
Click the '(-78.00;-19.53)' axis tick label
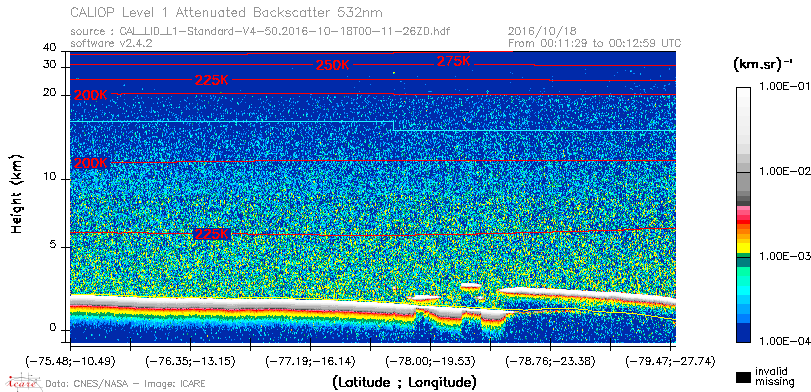tap(431, 361)
